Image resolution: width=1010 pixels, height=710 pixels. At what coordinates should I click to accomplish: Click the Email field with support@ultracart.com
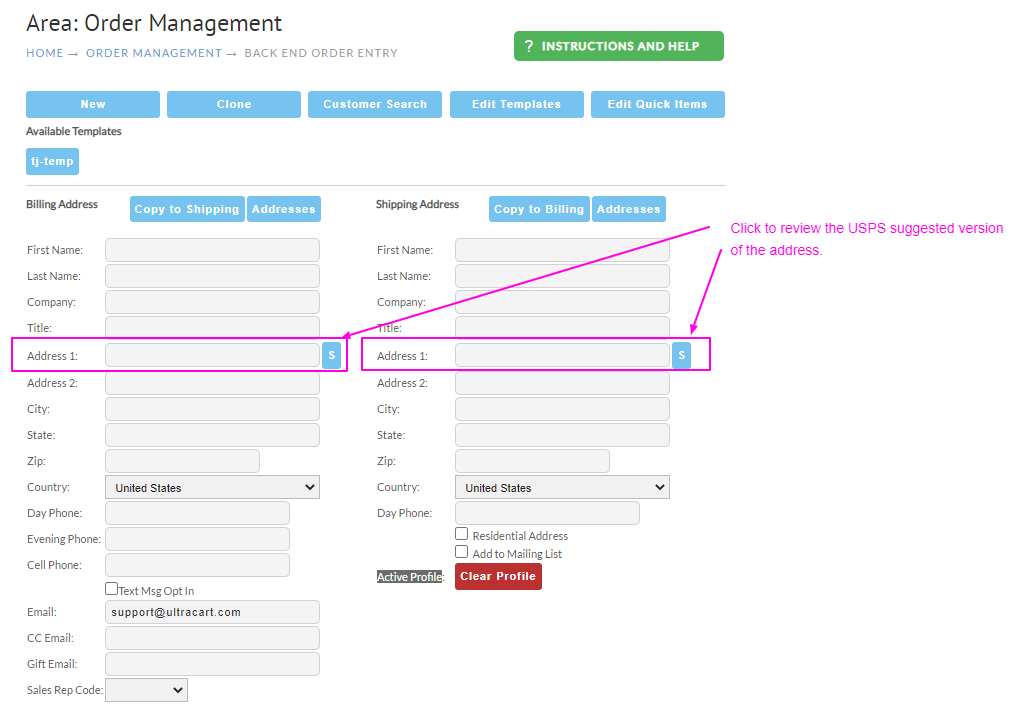click(x=212, y=612)
